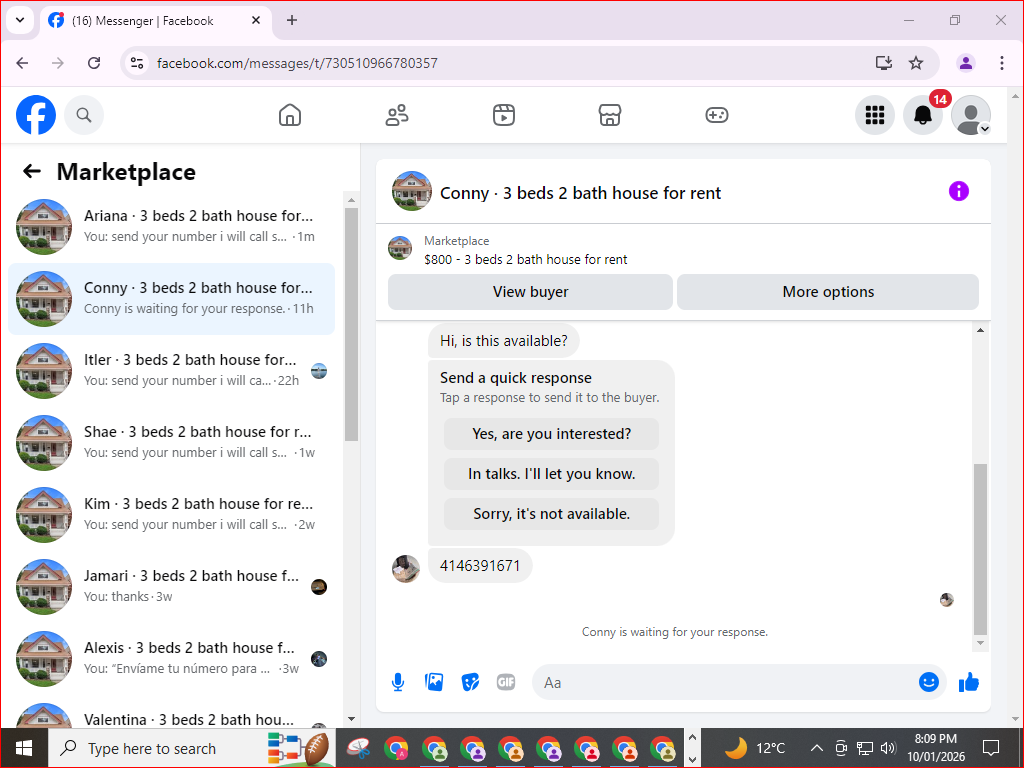Click the phone number message 4146391671

click(480, 566)
